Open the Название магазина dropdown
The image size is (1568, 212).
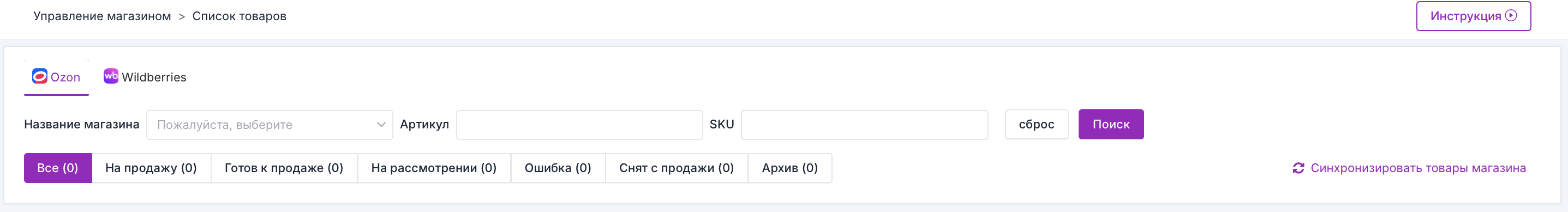270,124
